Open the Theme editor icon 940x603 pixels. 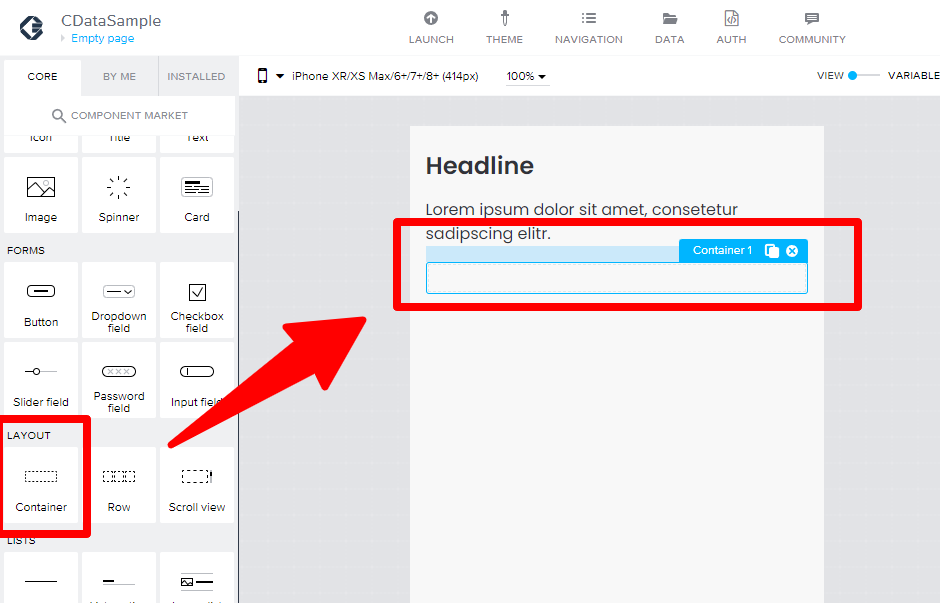pyautogui.click(x=505, y=19)
